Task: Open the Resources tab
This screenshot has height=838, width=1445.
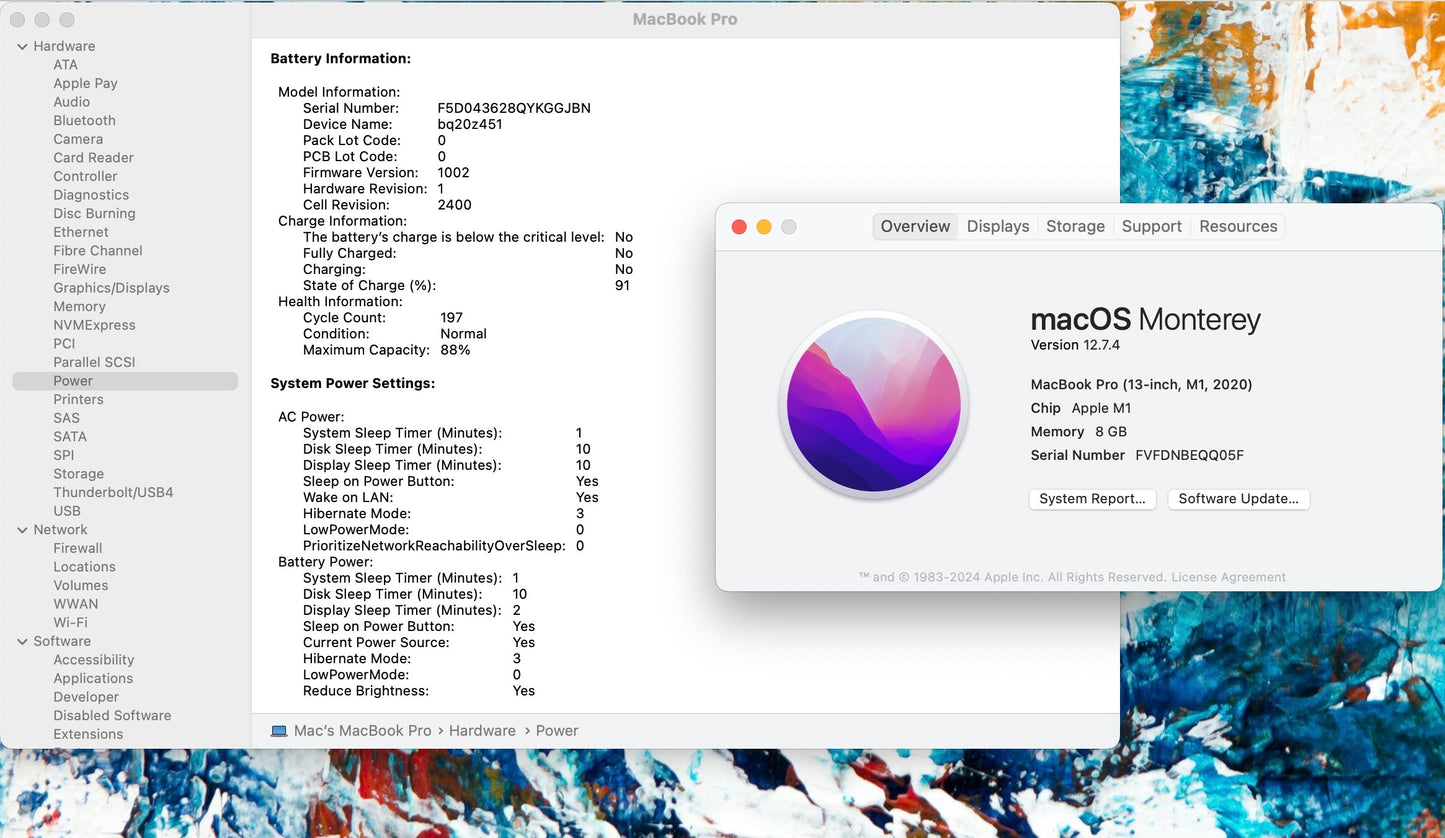Action: 1238,226
